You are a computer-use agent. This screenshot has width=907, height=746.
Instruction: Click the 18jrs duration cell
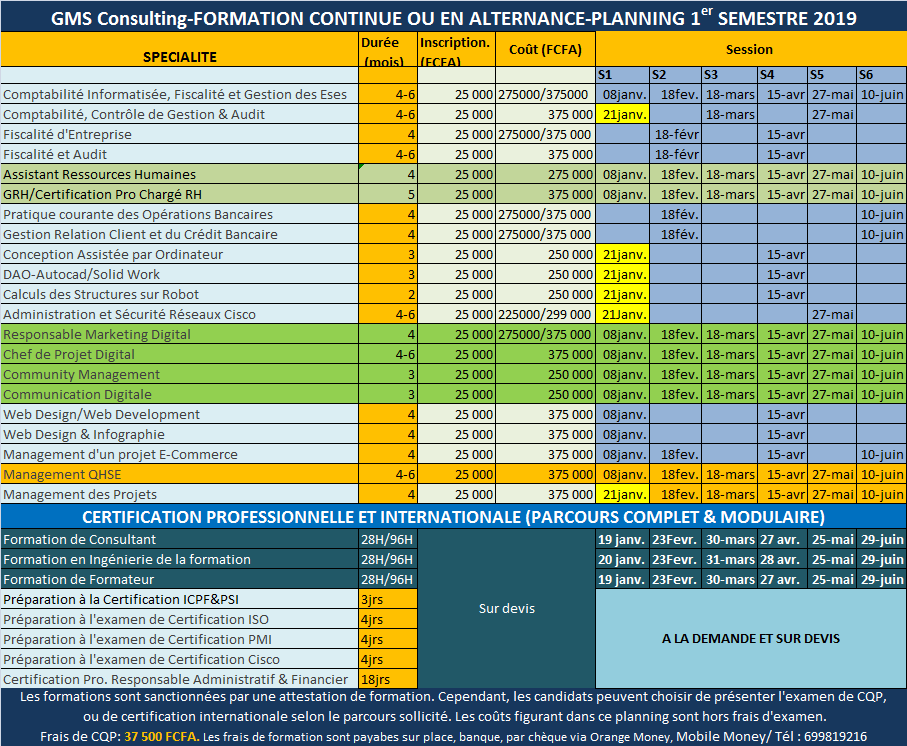click(388, 679)
